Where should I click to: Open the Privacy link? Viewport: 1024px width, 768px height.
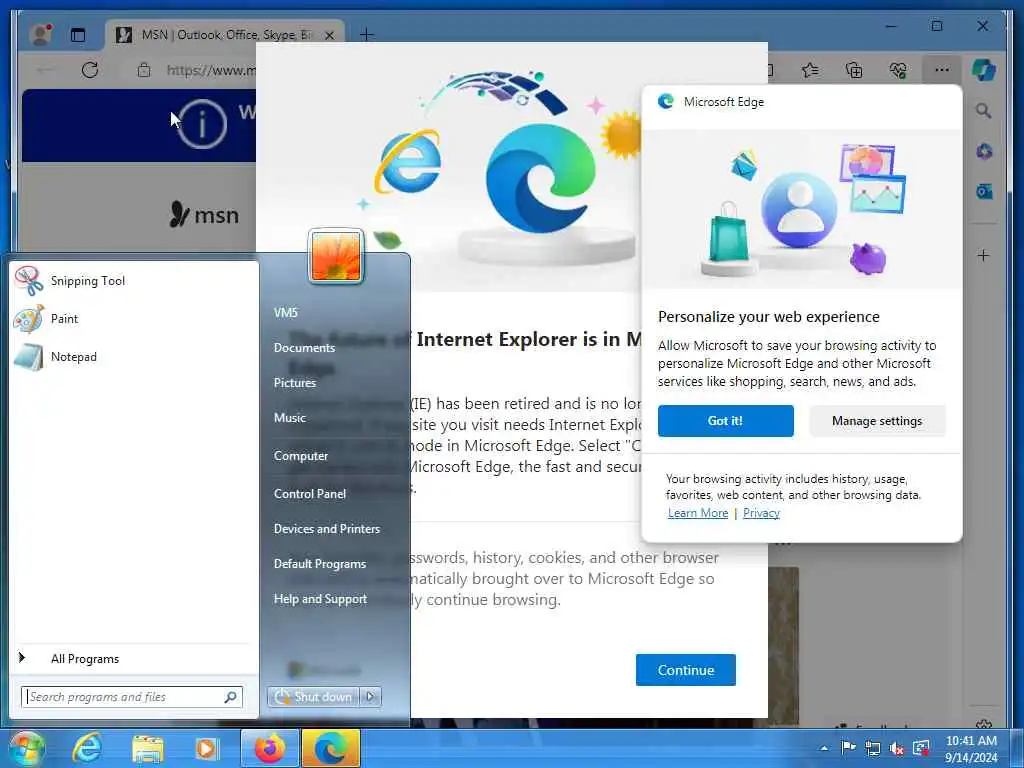(761, 513)
